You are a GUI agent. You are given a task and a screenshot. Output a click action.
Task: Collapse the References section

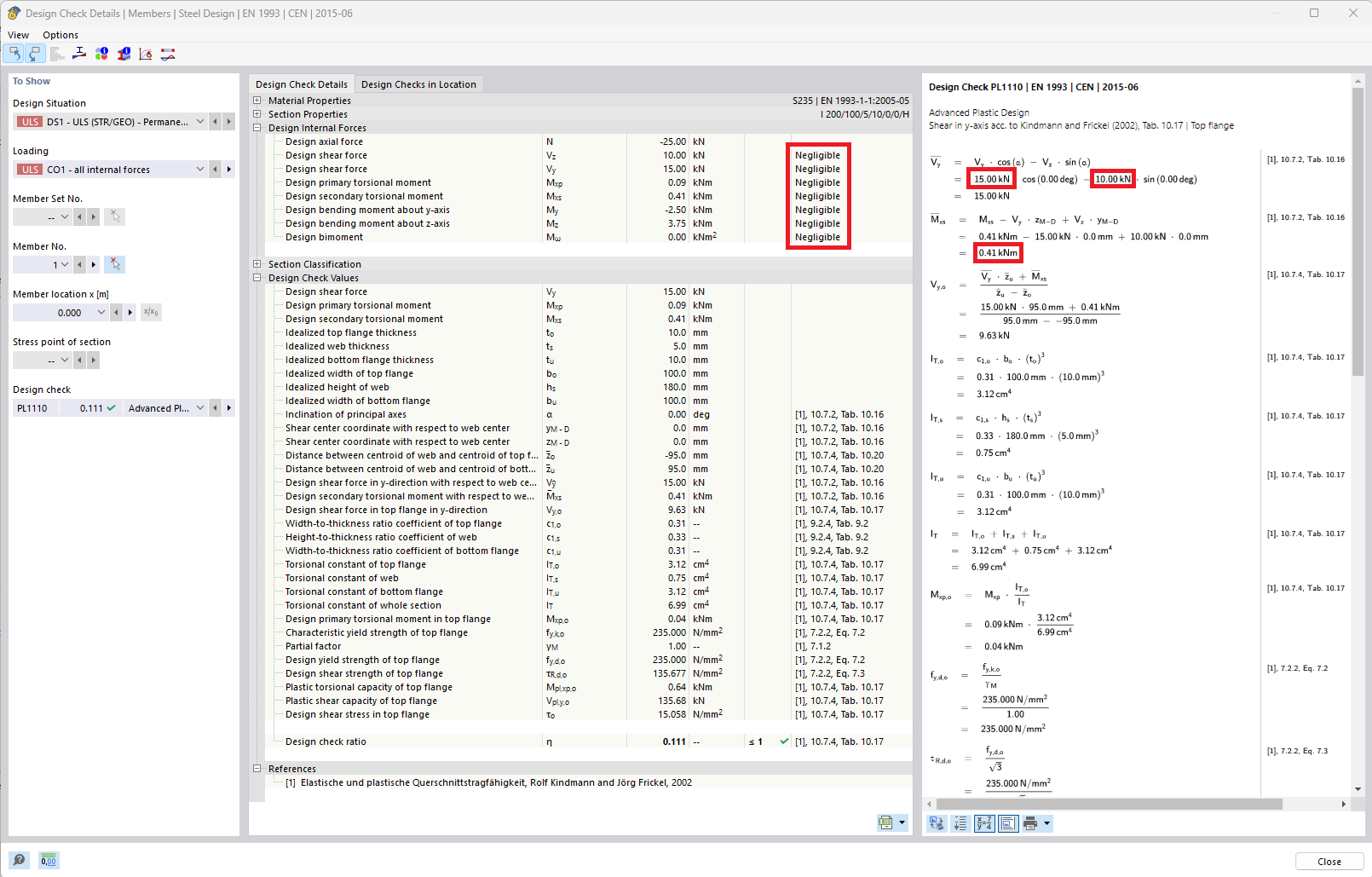[257, 769]
